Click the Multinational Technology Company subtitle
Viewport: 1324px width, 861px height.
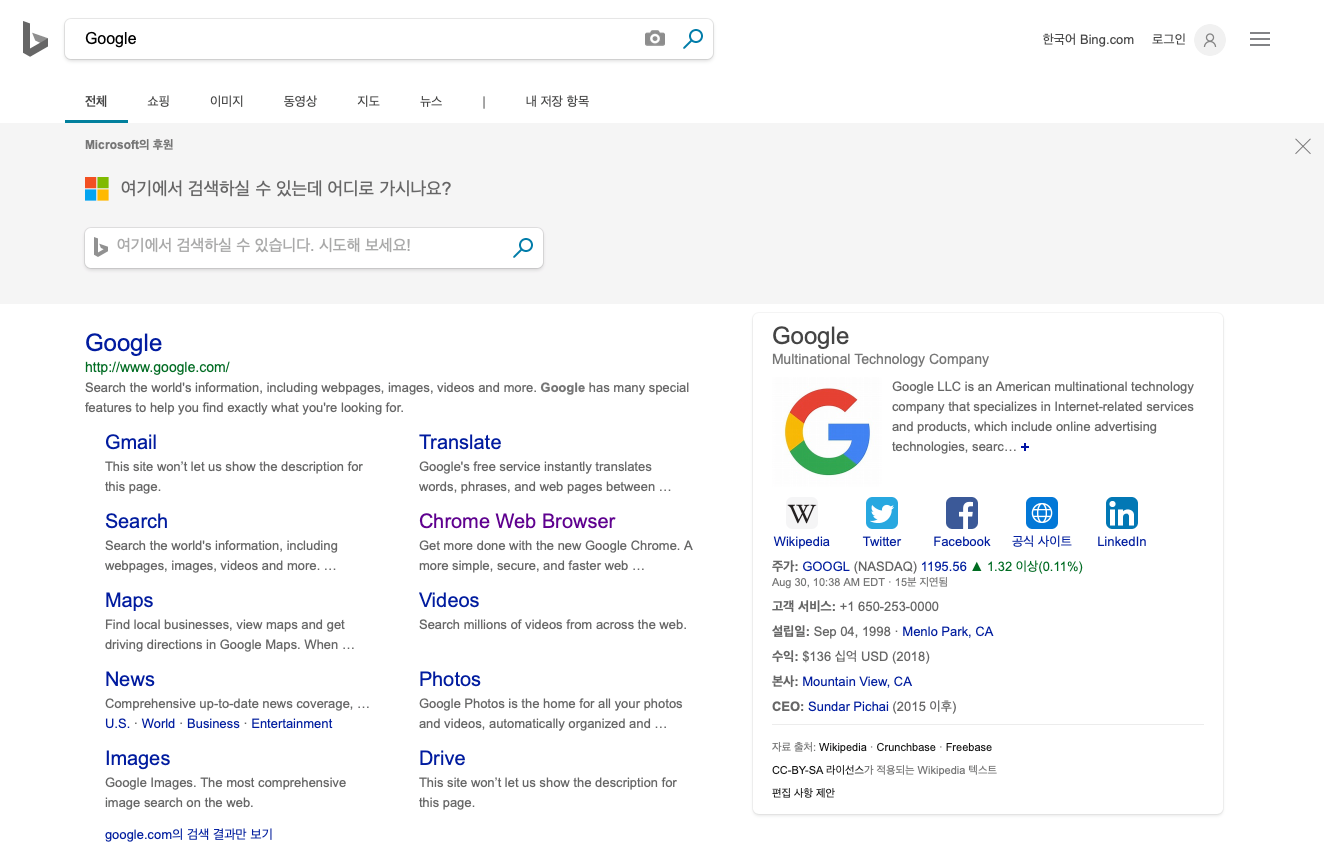(880, 360)
